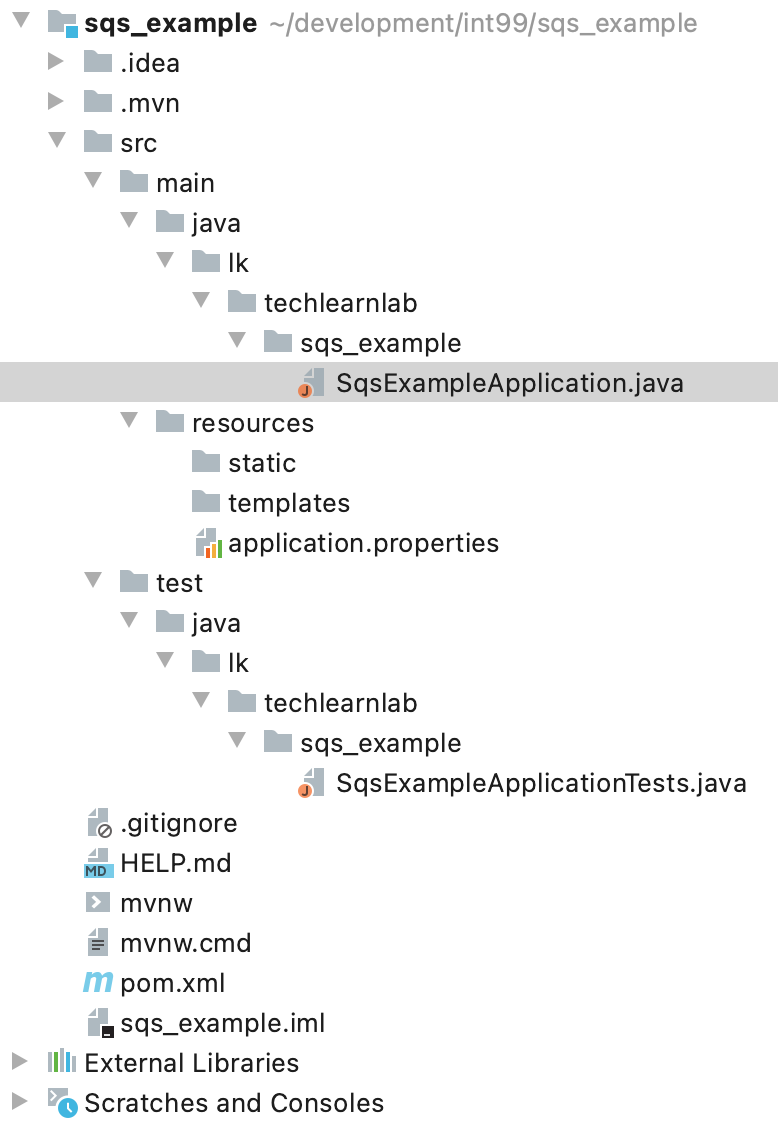Image resolution: width=778 pixels, height=1144 pixels.
Task: Click the sqs_example project module icon
Action: [62, 23]
